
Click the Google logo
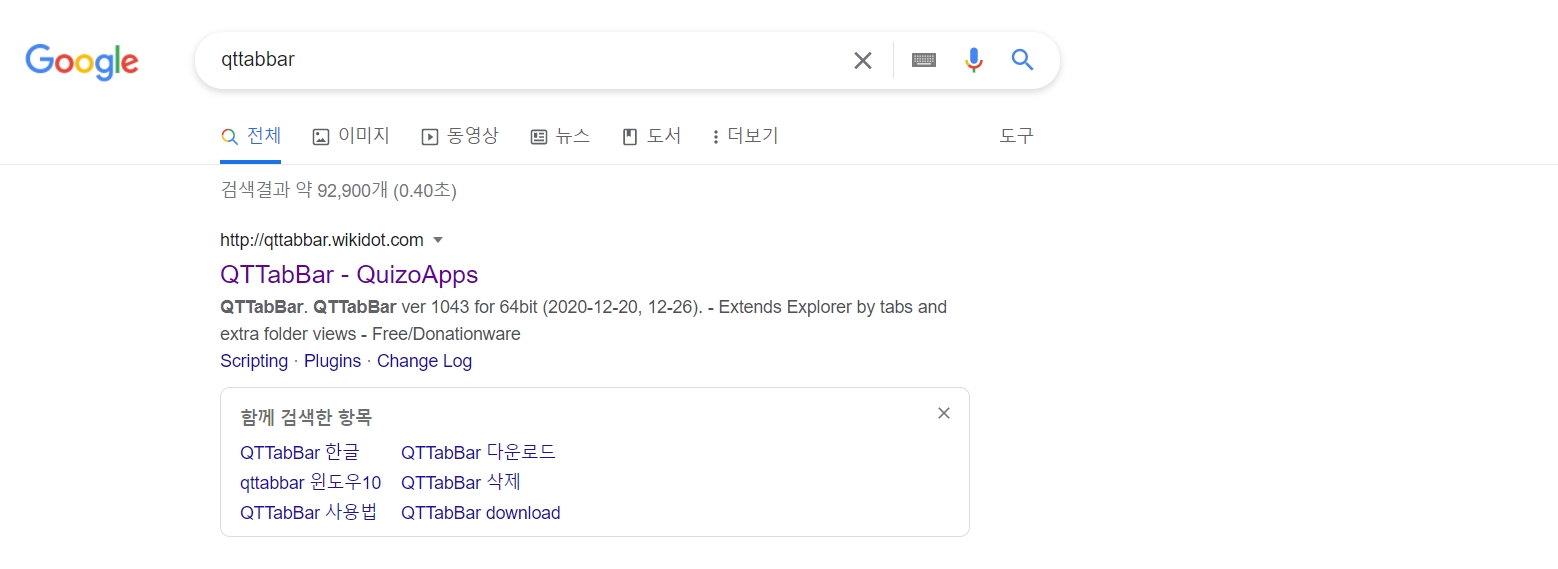pyautogui.click(x=82, y=61)
